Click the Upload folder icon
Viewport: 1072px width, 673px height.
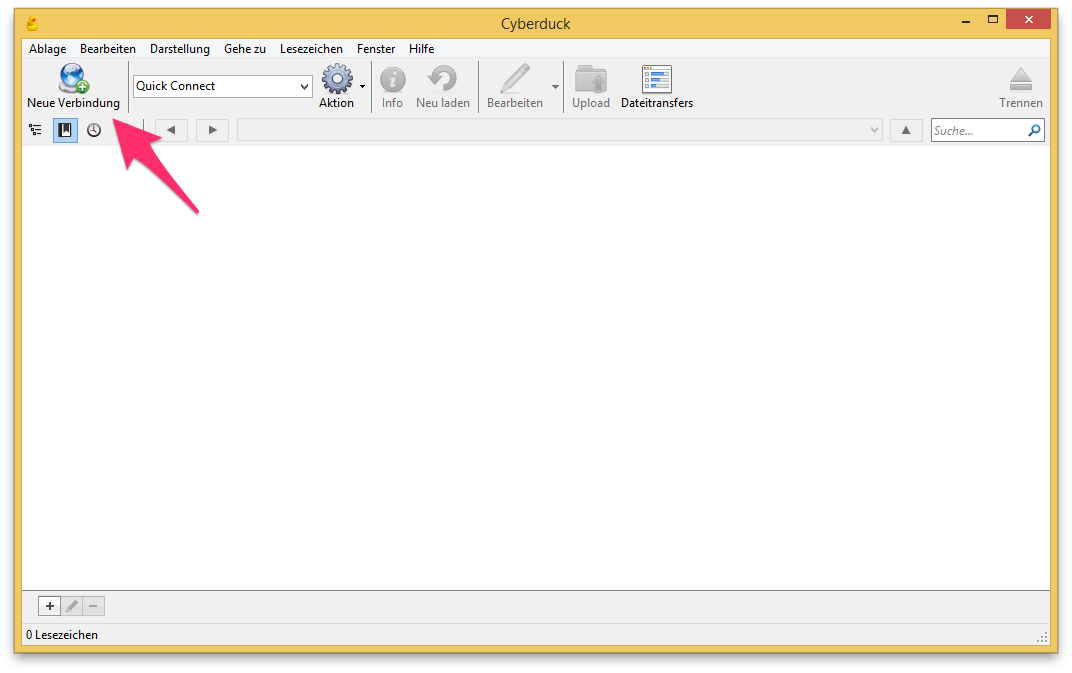point(591,79)
